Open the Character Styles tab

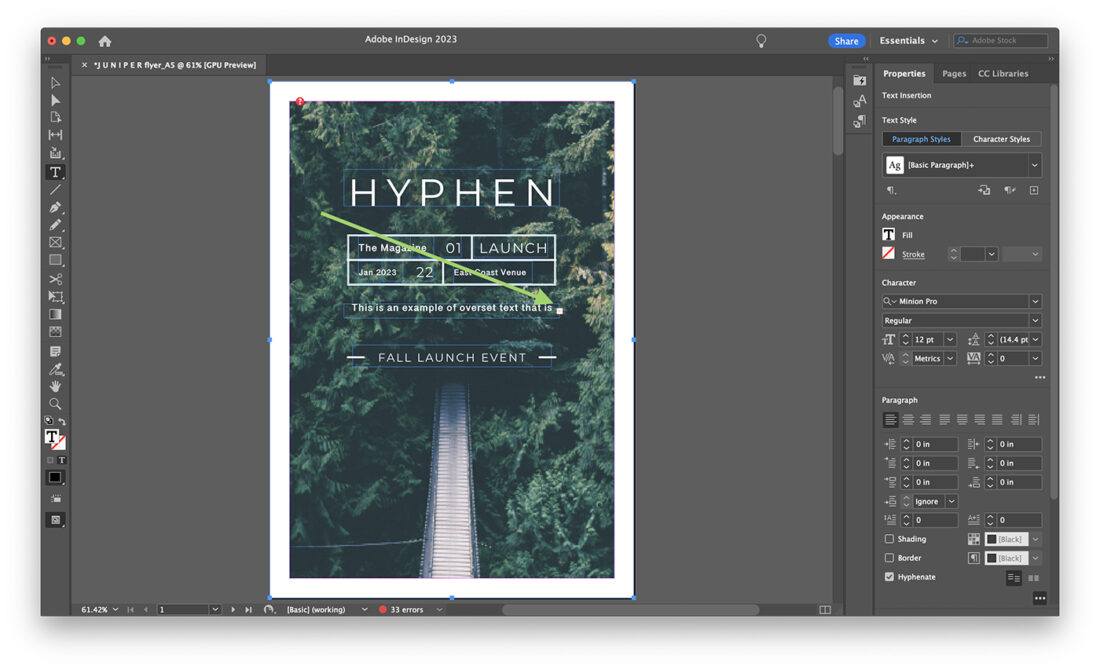point(1002,138)
